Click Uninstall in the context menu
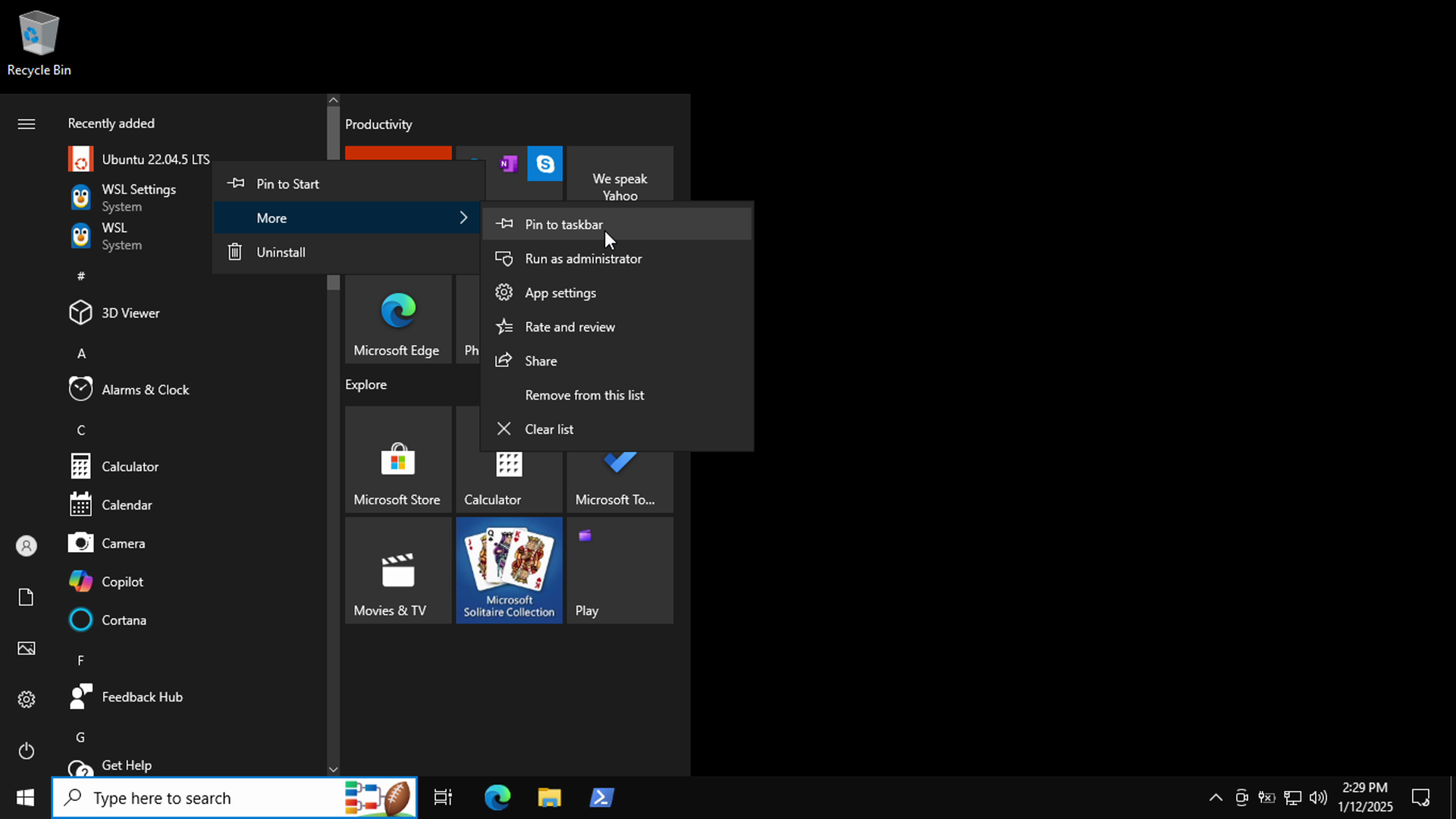 281,253
